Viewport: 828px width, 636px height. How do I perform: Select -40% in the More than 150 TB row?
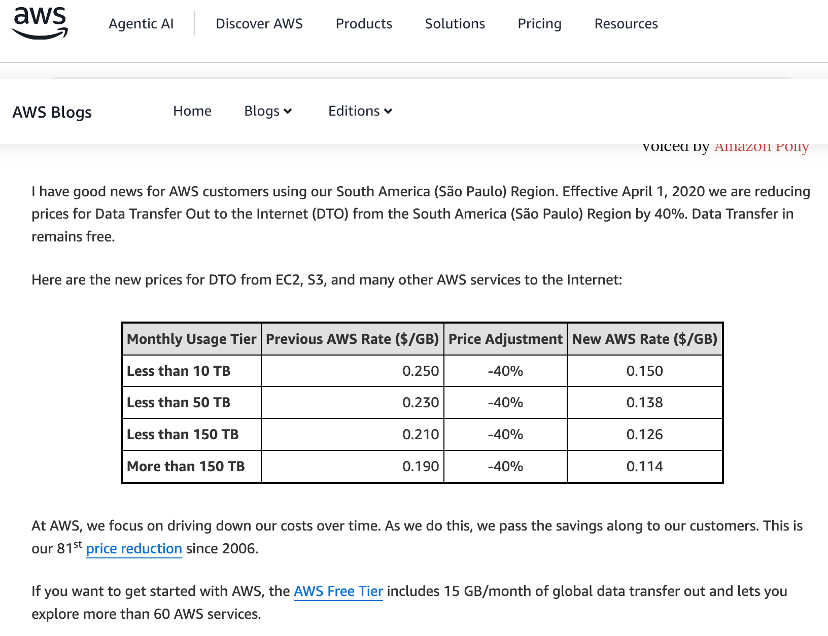pos(505,466)
